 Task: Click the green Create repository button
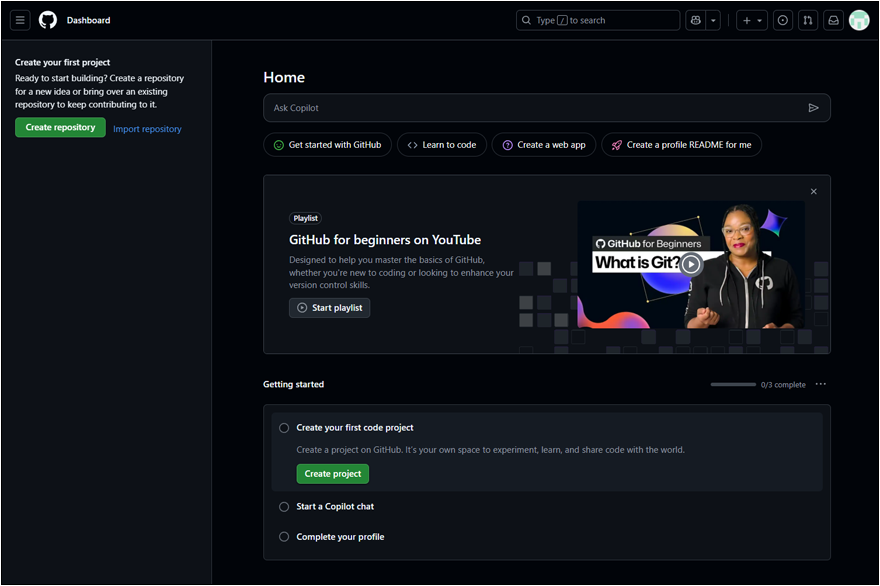coord(60,128)
